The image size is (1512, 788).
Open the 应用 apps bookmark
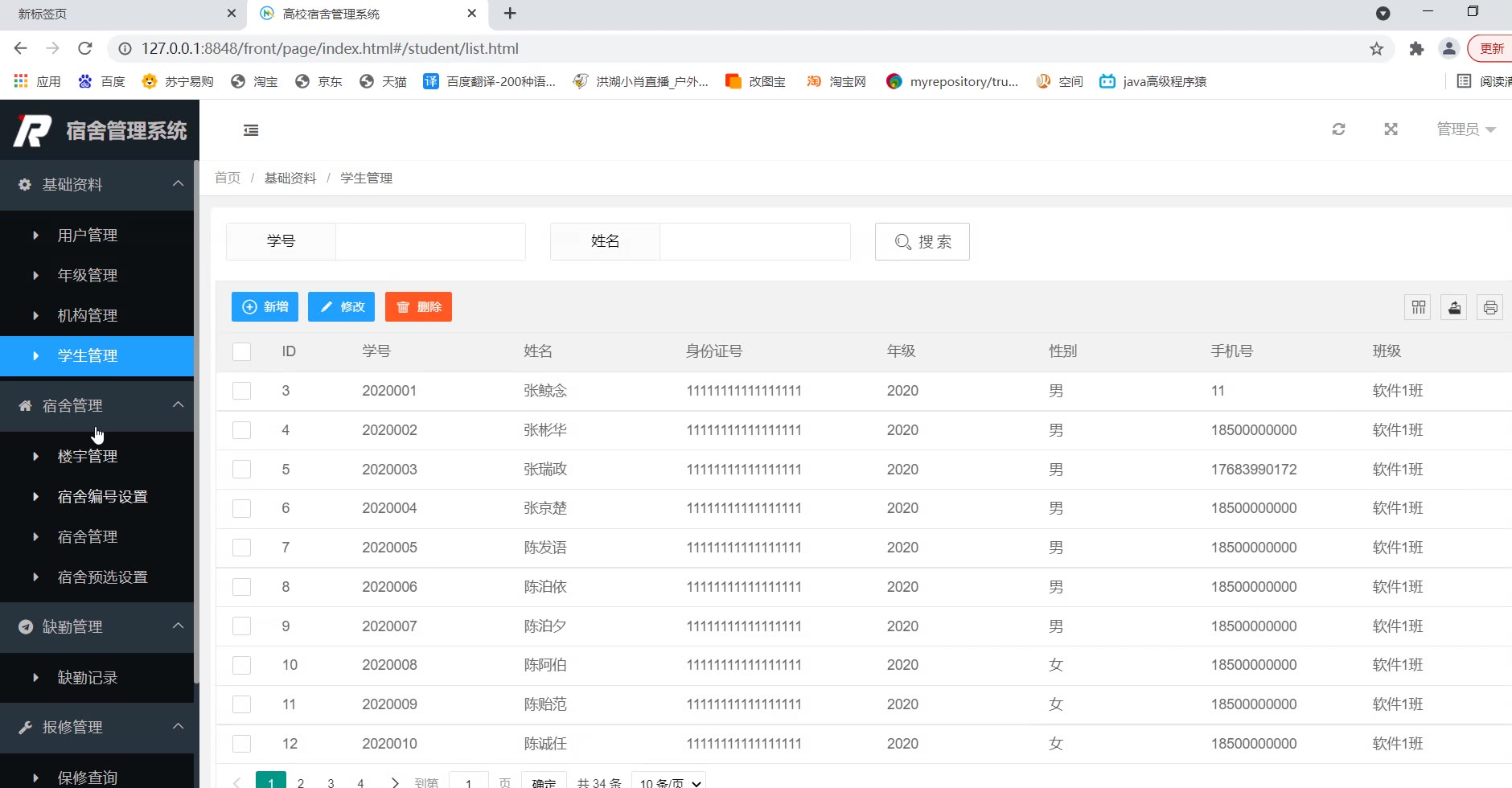coord(38,81)
